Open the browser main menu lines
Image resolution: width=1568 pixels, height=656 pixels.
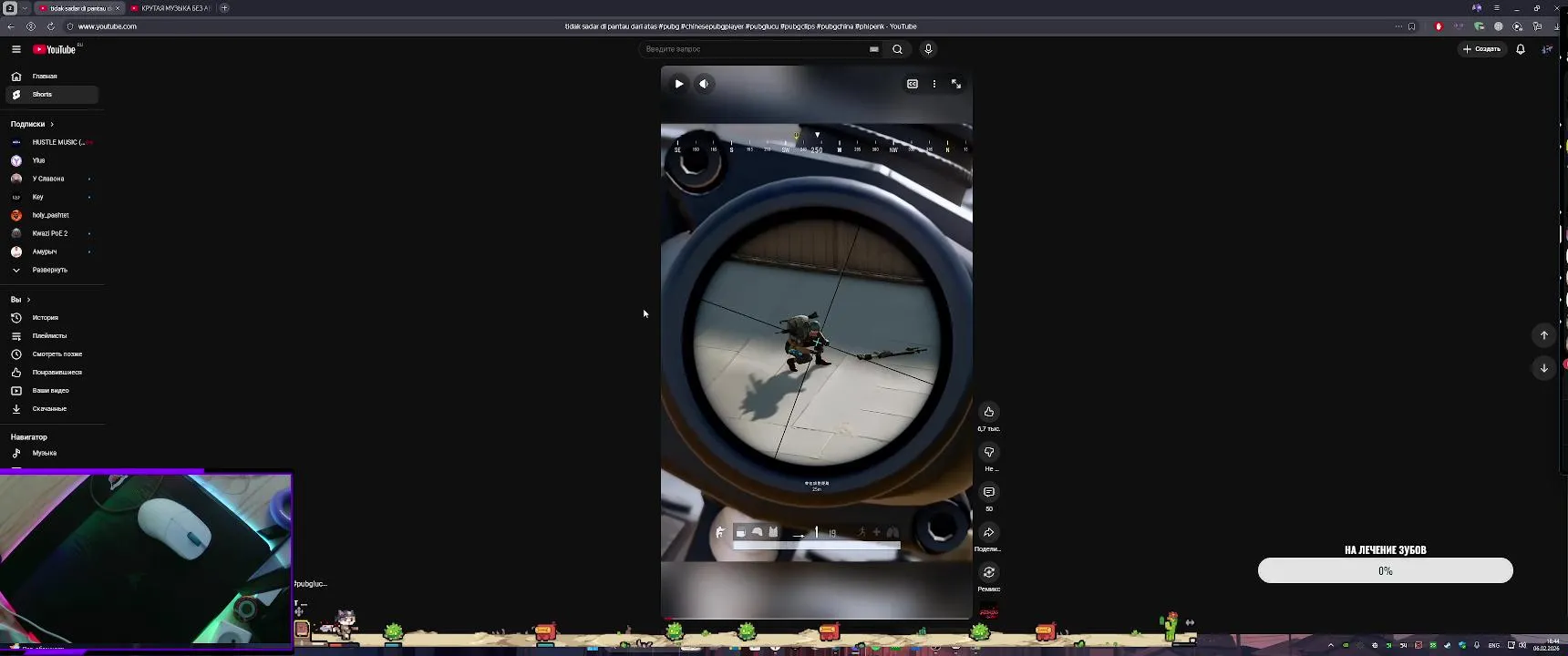[1496, 8]
